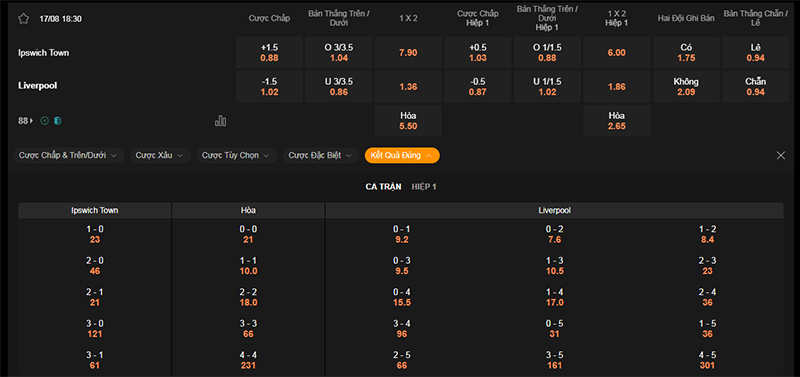The image size is (800, 377).
Task: Select first-half -0.5 handicap at 0.87
Action: [478, 87]
